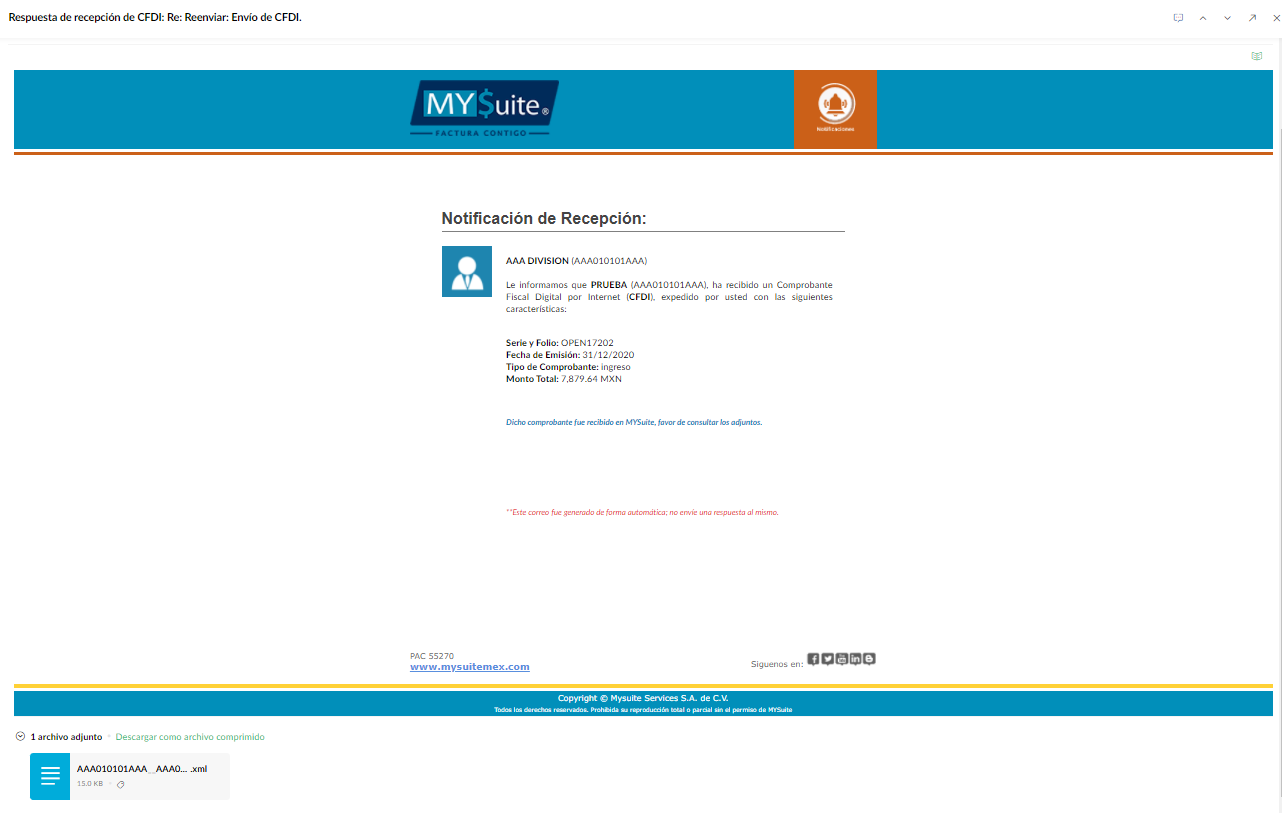Open the AAA010101AAA .xml attachment
The image size is (1282, 813).
tap(141, 769)
